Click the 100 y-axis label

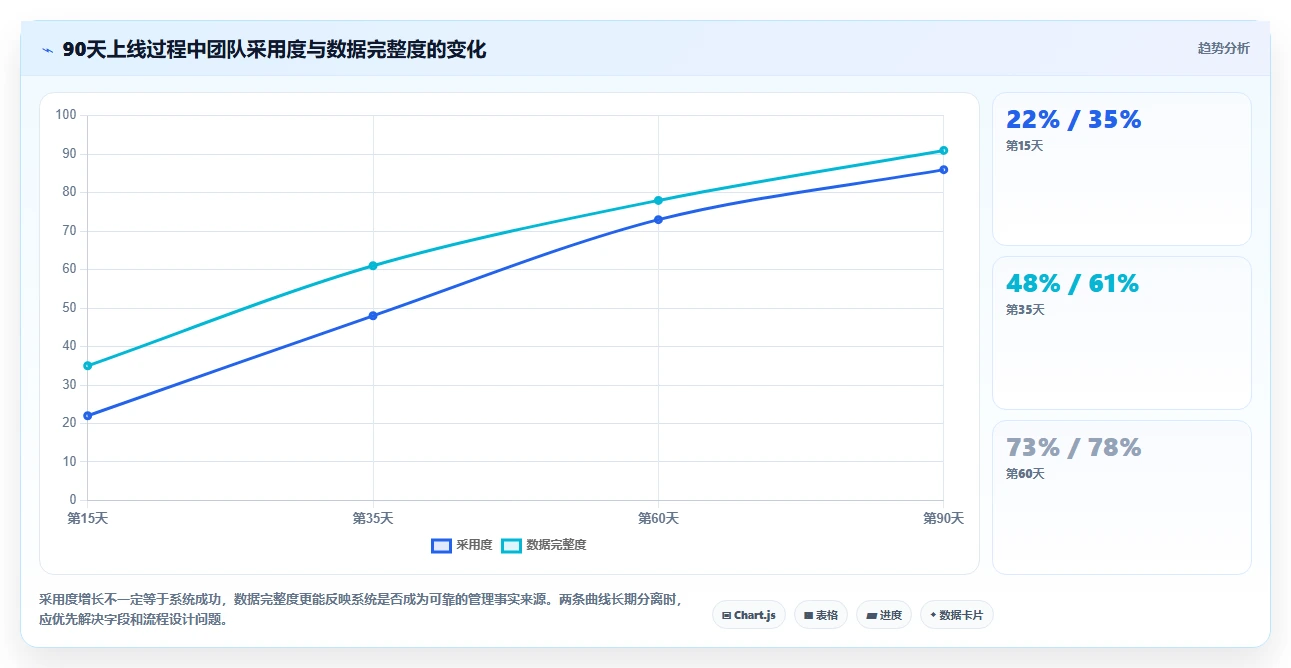pos(66,115)
